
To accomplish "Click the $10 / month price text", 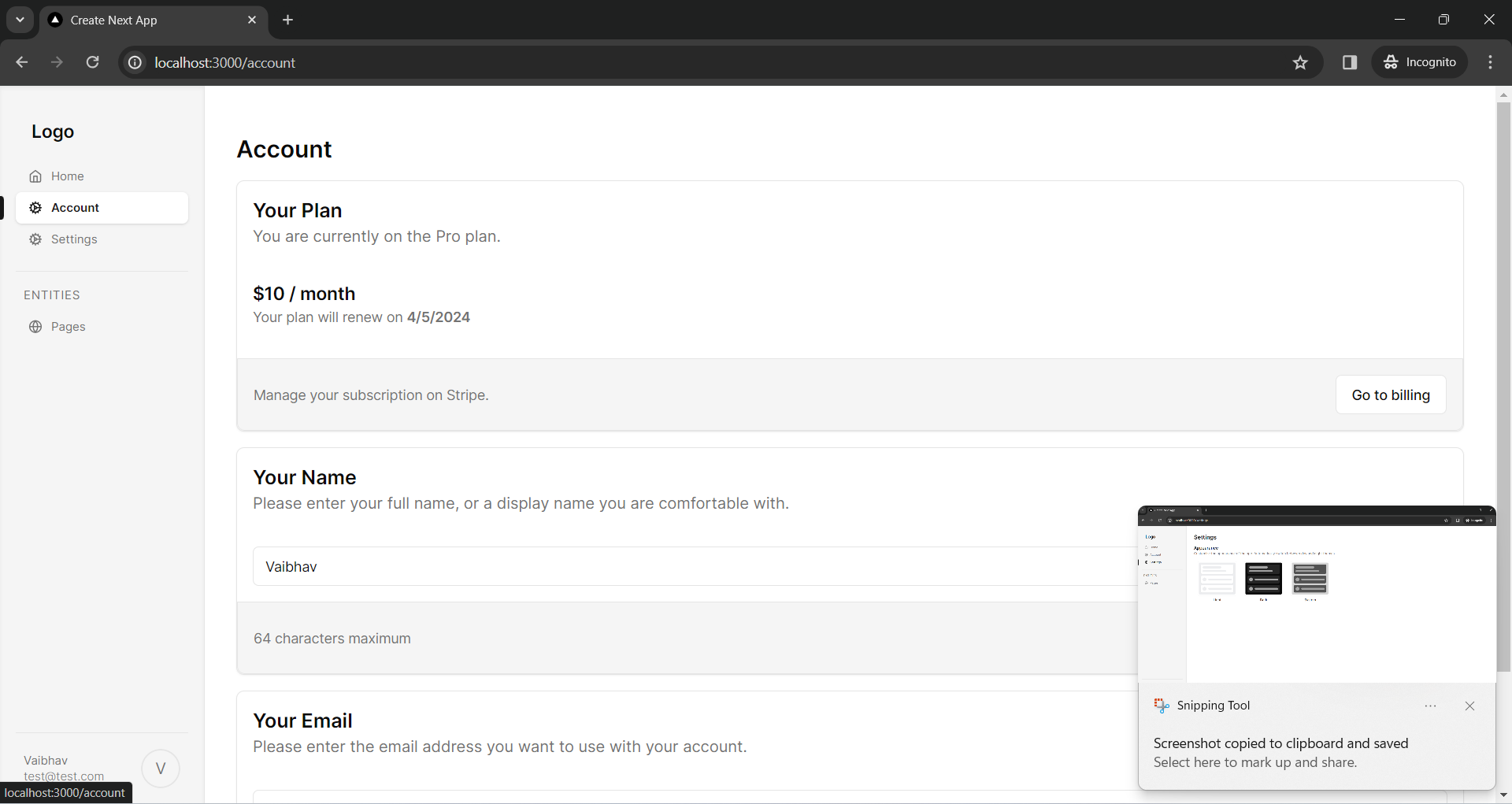I will (x=304, y=294).
